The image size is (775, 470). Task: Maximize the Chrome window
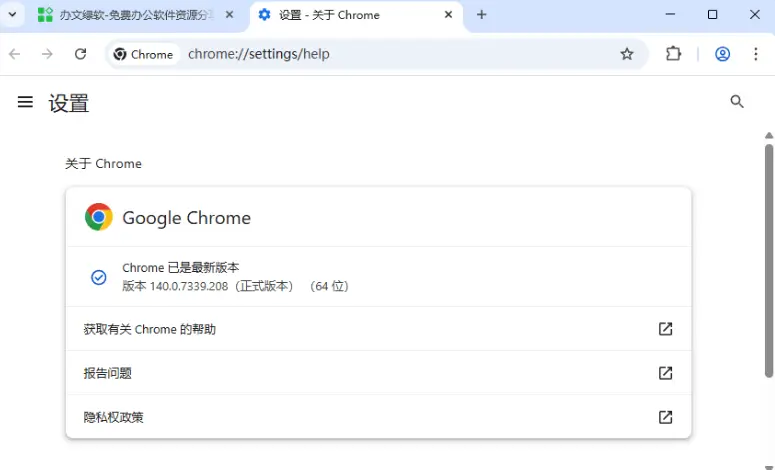tap(712, 14)
